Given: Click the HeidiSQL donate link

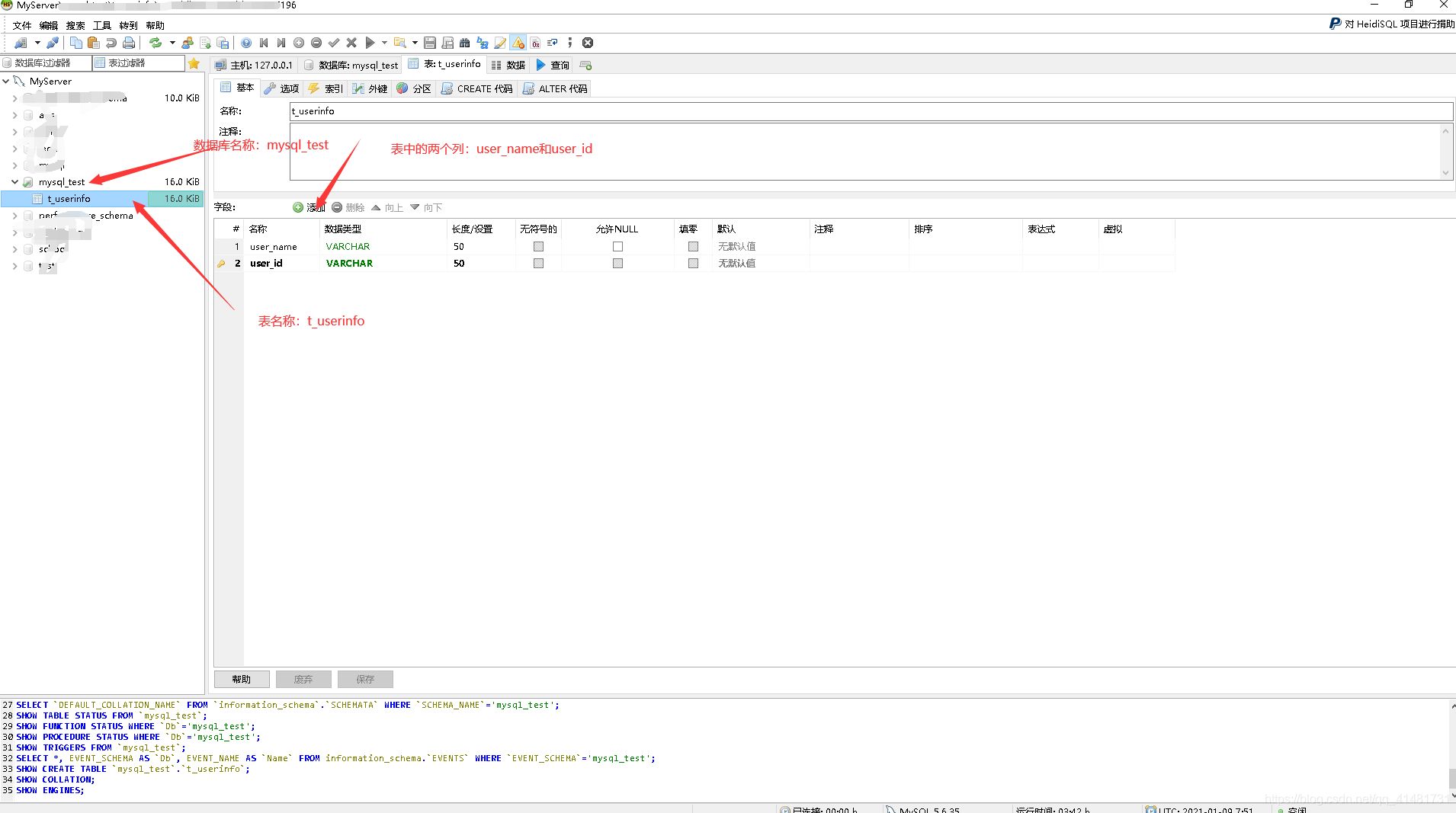Looking at the screenshot, I should tap(1392, 24).
